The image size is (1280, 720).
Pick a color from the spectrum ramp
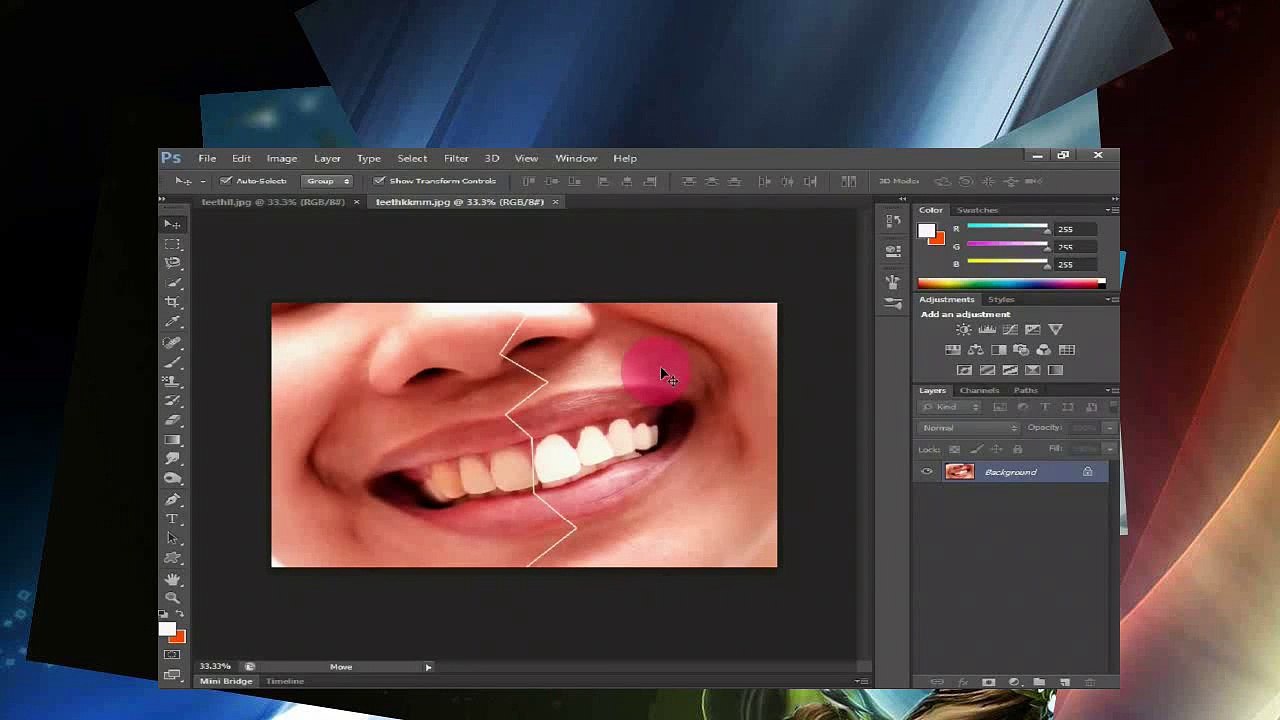(1011, 283)
